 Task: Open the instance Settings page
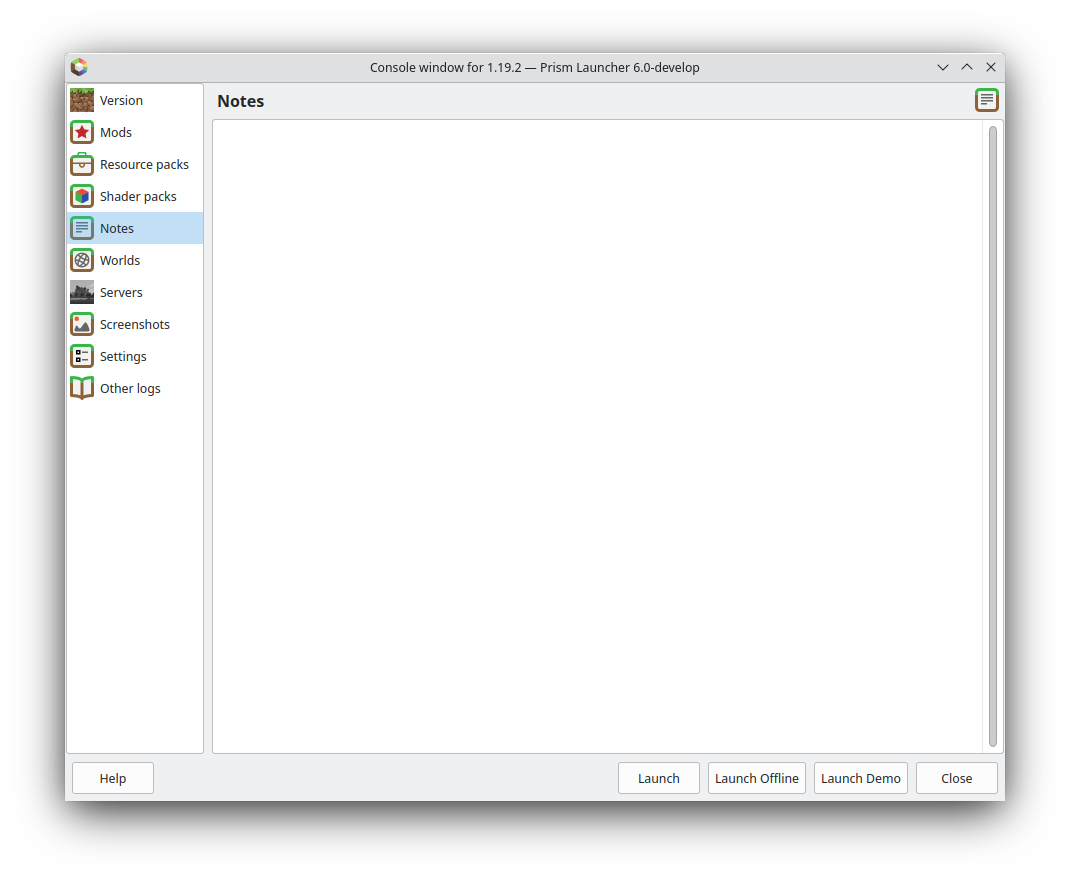[x=123, y=356]
